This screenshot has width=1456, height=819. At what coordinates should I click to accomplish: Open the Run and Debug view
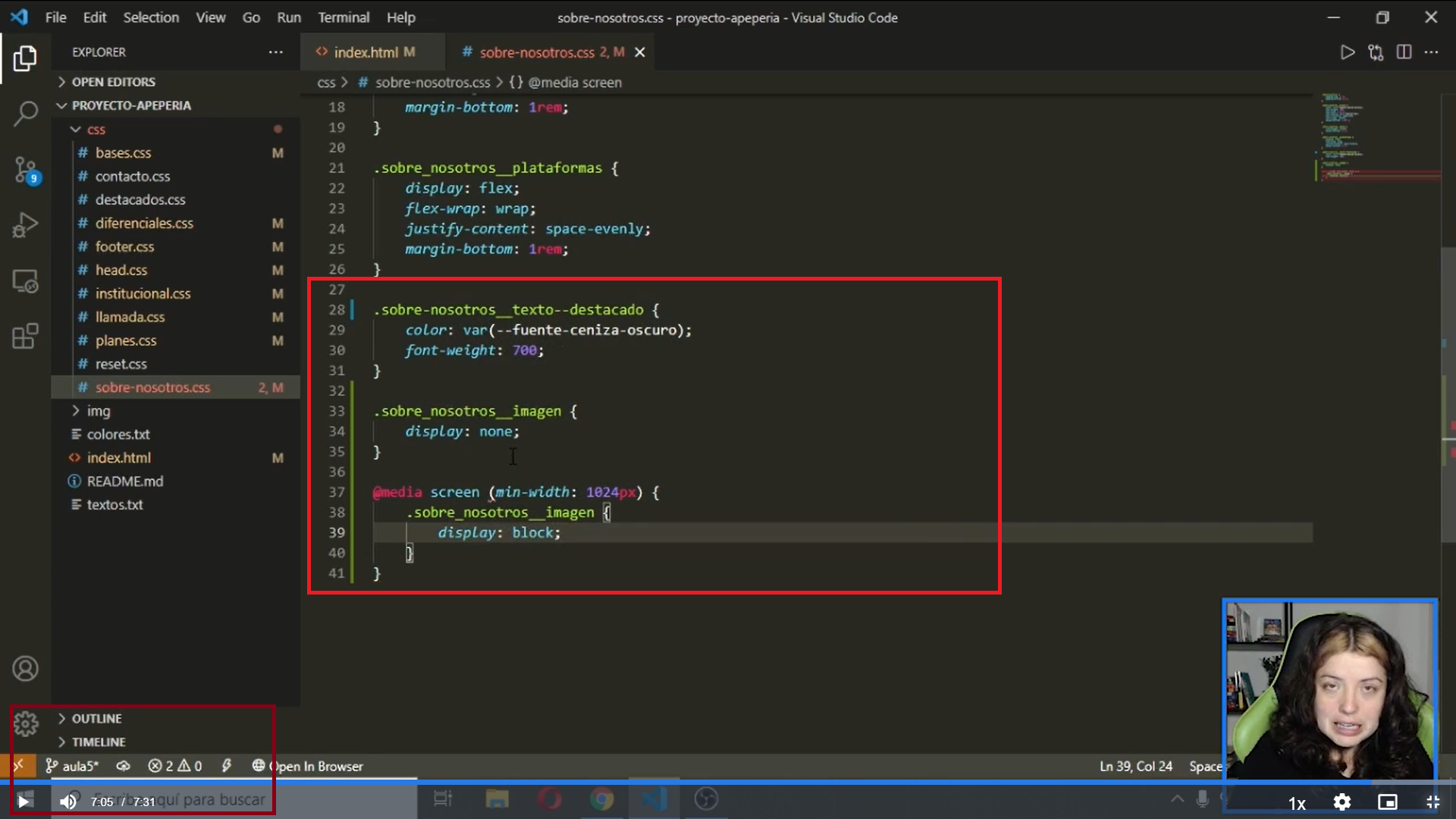pyautogui.click(x=25, y=225)
